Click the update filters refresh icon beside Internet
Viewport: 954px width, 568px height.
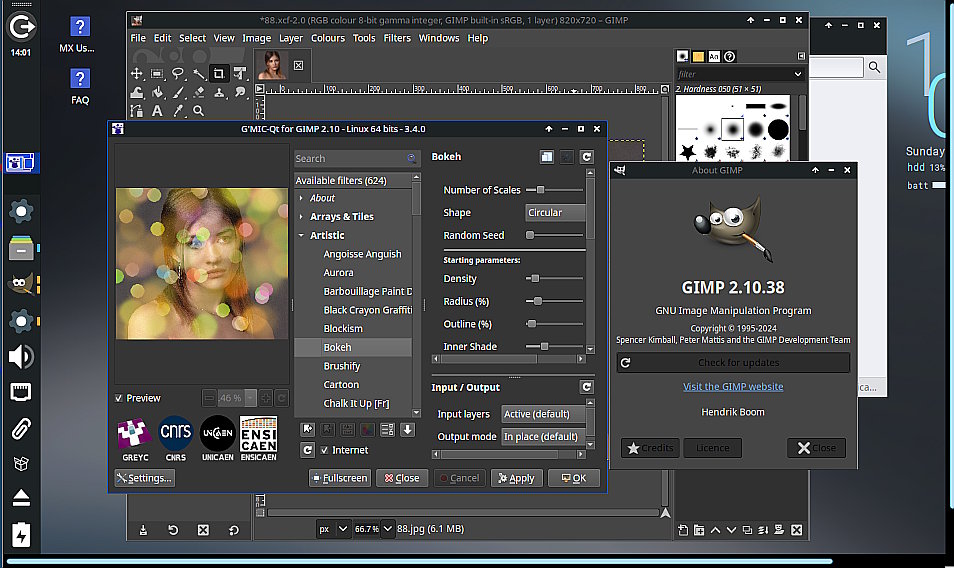pyautogui.click(x=308, y=450)
